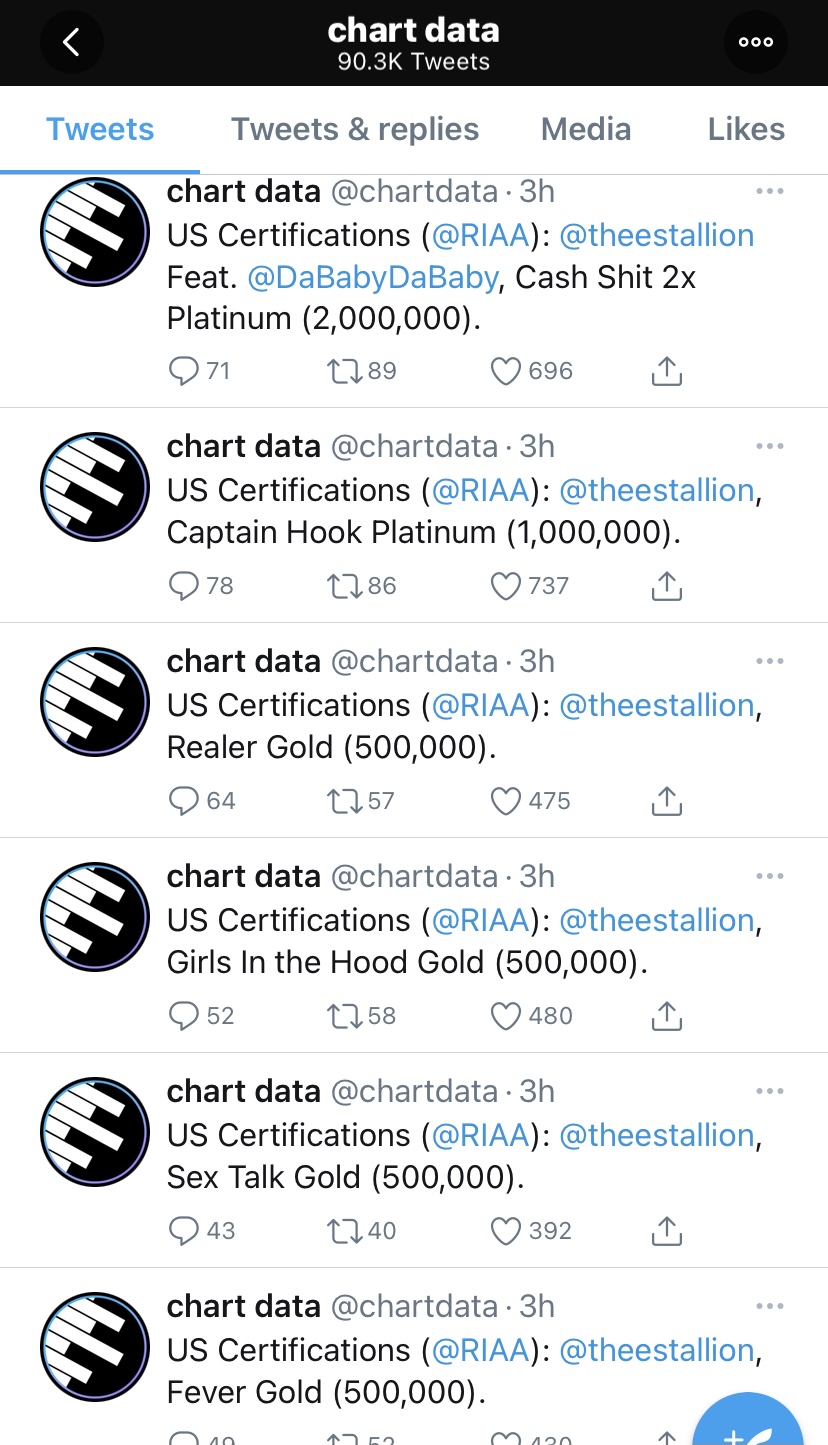Open the Likes tab
This screenshot has height=1445, width=828.
[x=746, y=129]
